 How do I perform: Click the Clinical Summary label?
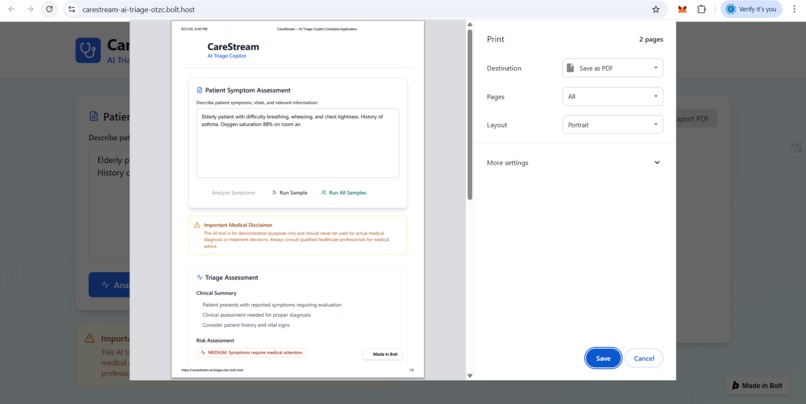pyautogui.click(x=216, y=293)
